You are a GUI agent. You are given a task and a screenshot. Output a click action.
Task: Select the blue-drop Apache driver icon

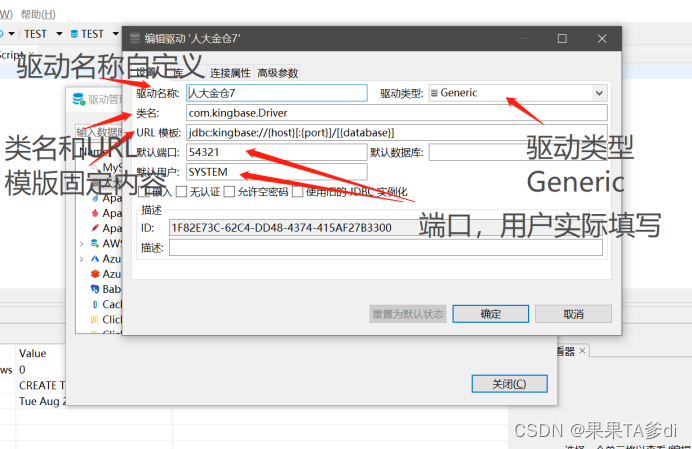click(95, 198)
